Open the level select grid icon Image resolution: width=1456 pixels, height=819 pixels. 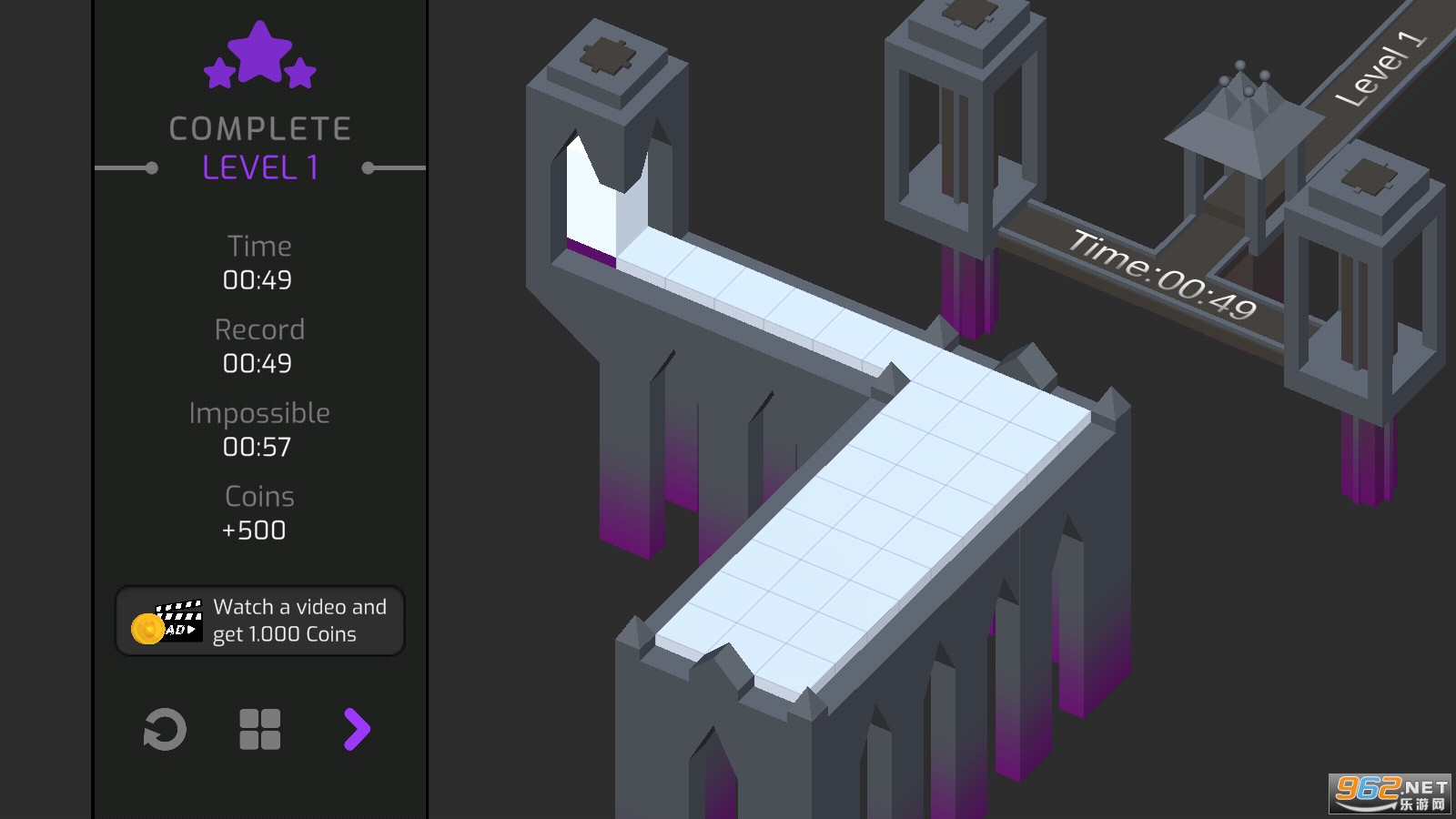tap(259, 729)
